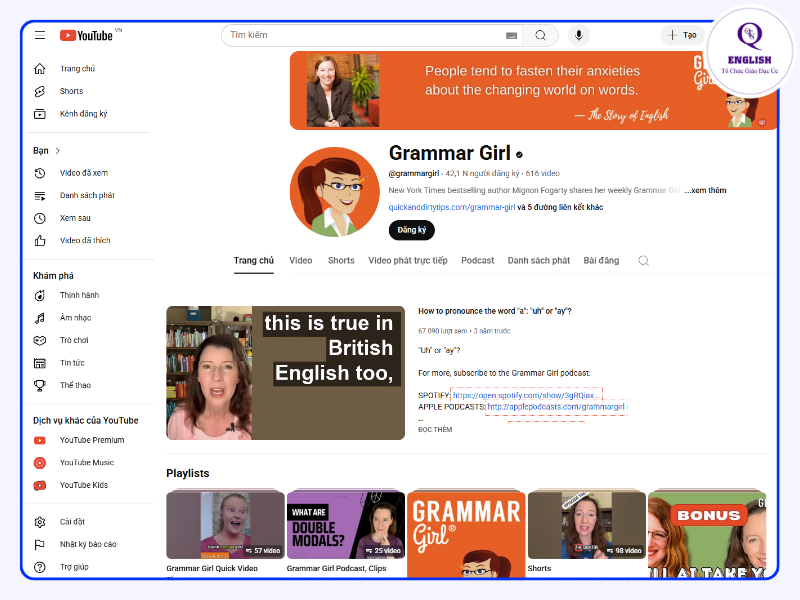Click the channel search magnifier icon

pyautogui.click(x=644, y=261)
